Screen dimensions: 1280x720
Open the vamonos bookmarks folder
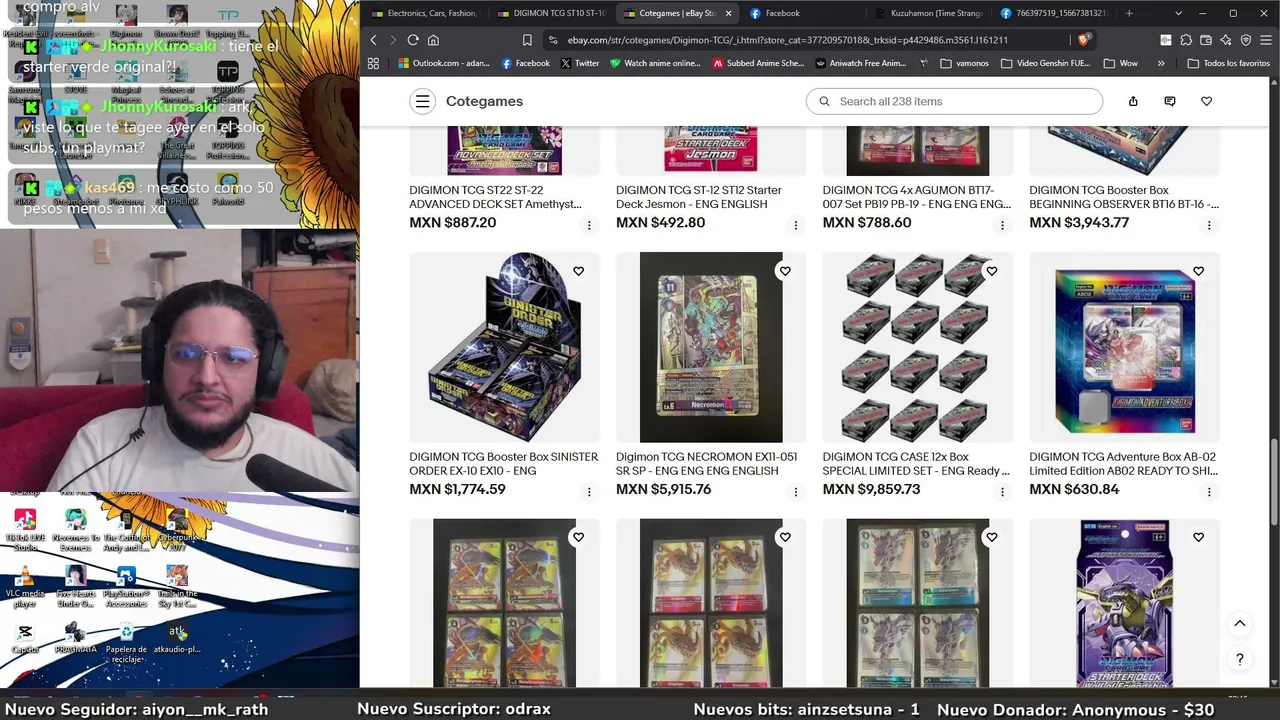click(965, 63)
